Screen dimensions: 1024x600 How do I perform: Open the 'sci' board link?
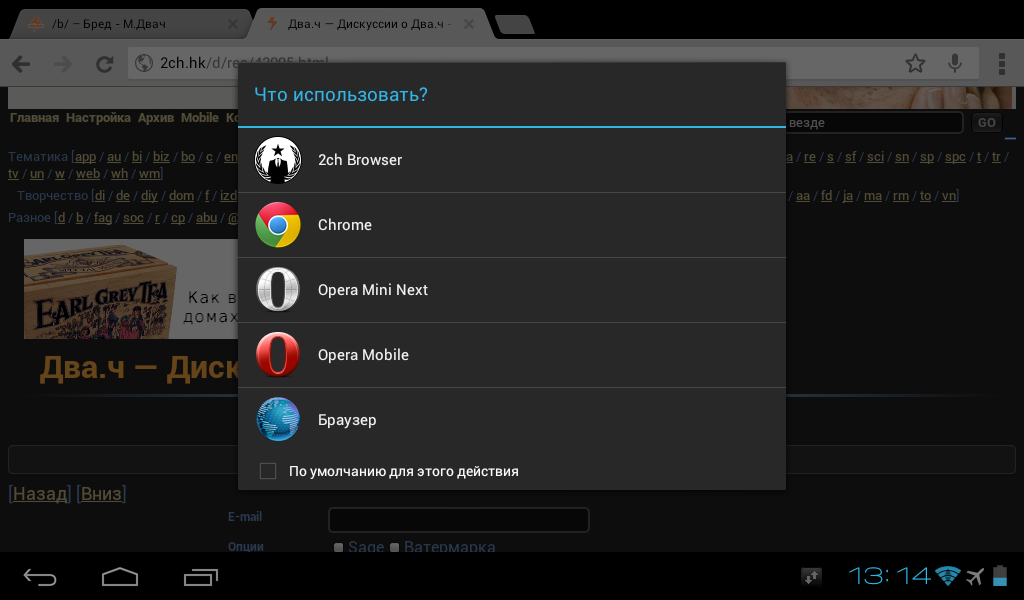coord(875,157)
